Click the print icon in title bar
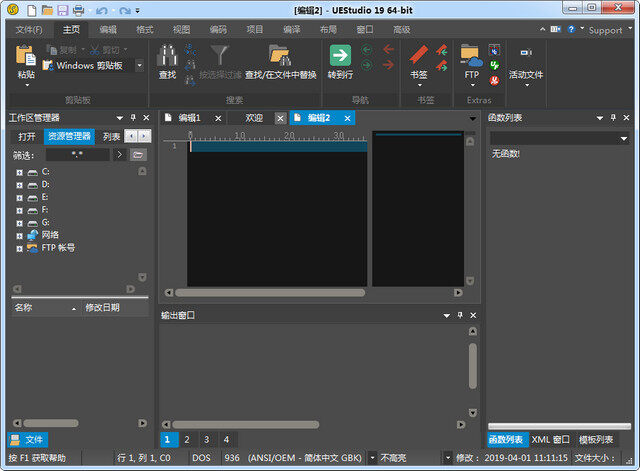The height and width of the screenshot is (471, 640). tap(78, 10)
